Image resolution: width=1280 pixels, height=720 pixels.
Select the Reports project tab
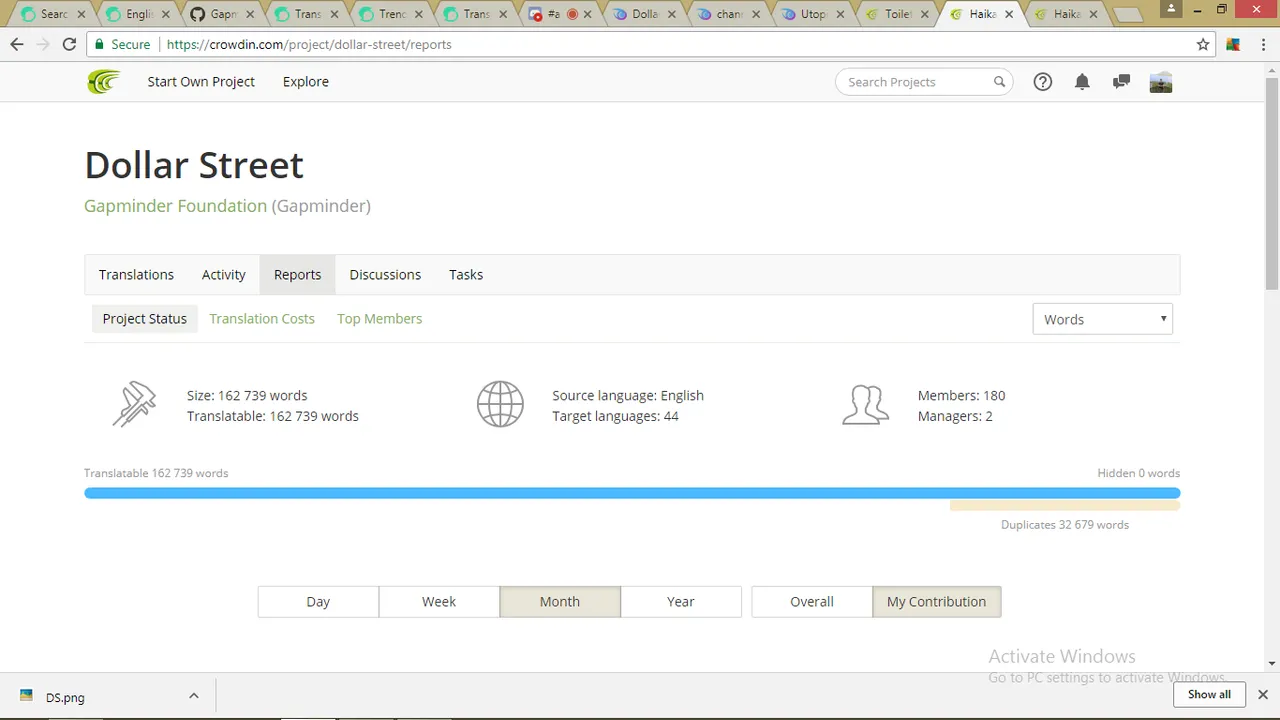coord(298,275)
